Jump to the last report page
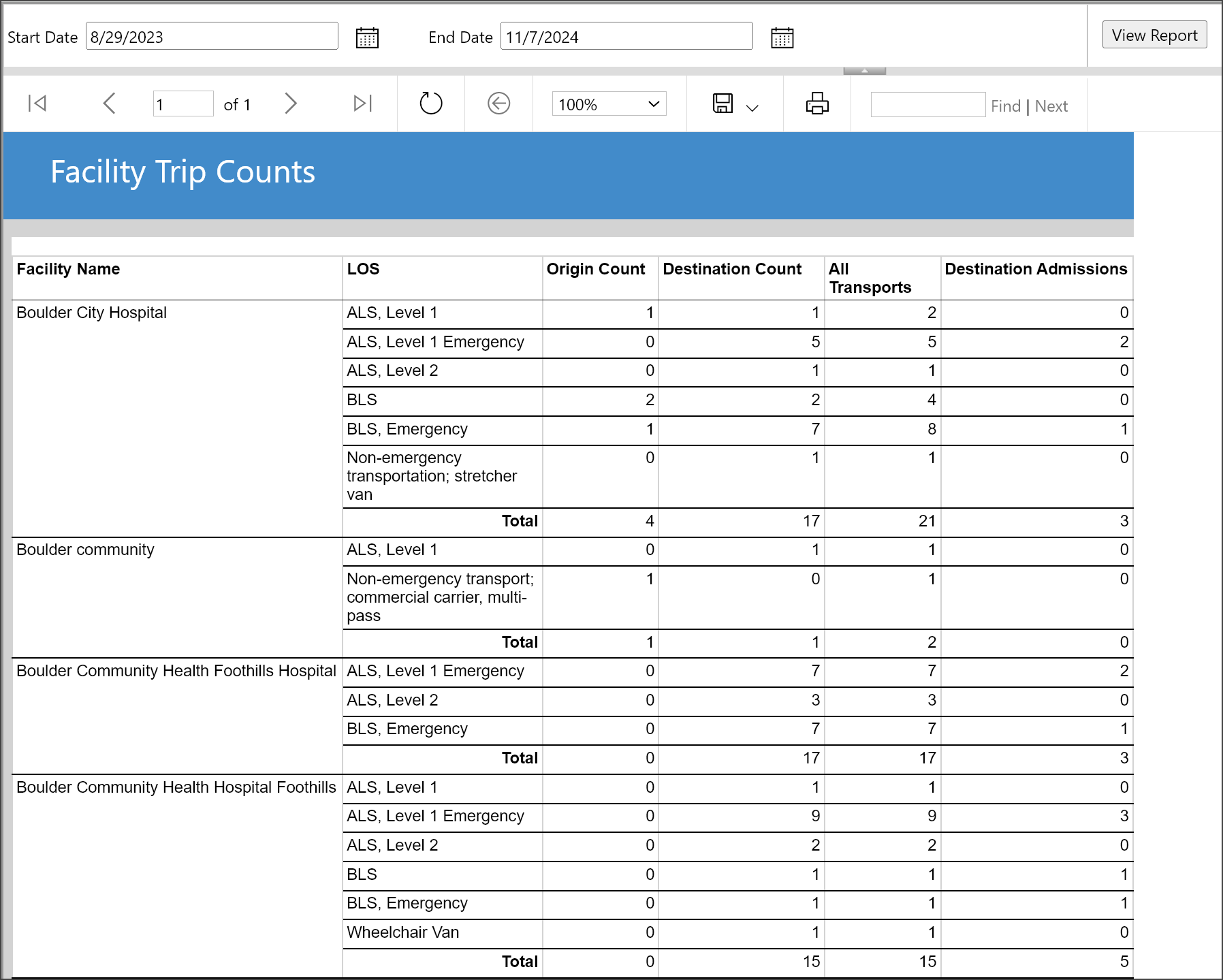Viewport: 1223px width, 980px height. [x=362, y=104]
